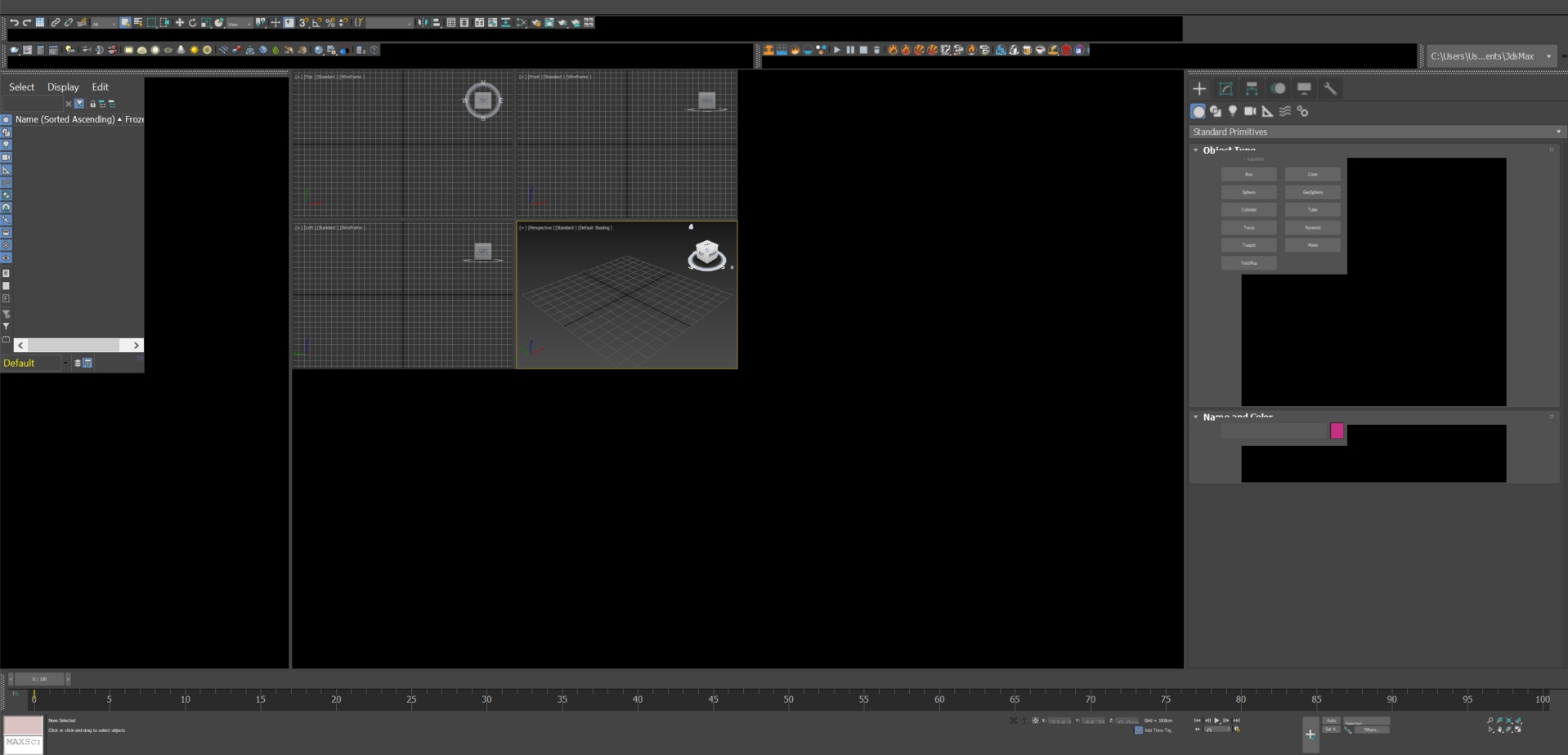The image size is (1568, 755).
Task: Click the pink object color swatch
Action: coord(1337,431)
